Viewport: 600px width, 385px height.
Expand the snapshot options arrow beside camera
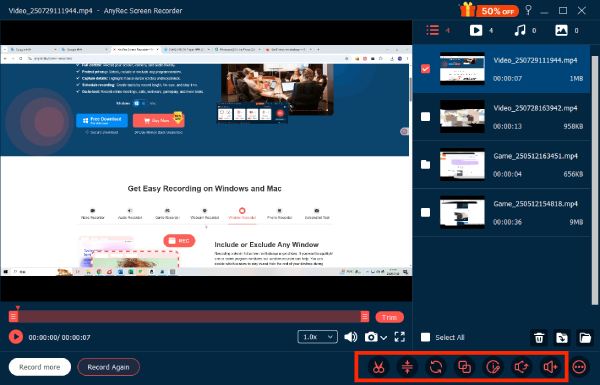click(x=383, y=338)
